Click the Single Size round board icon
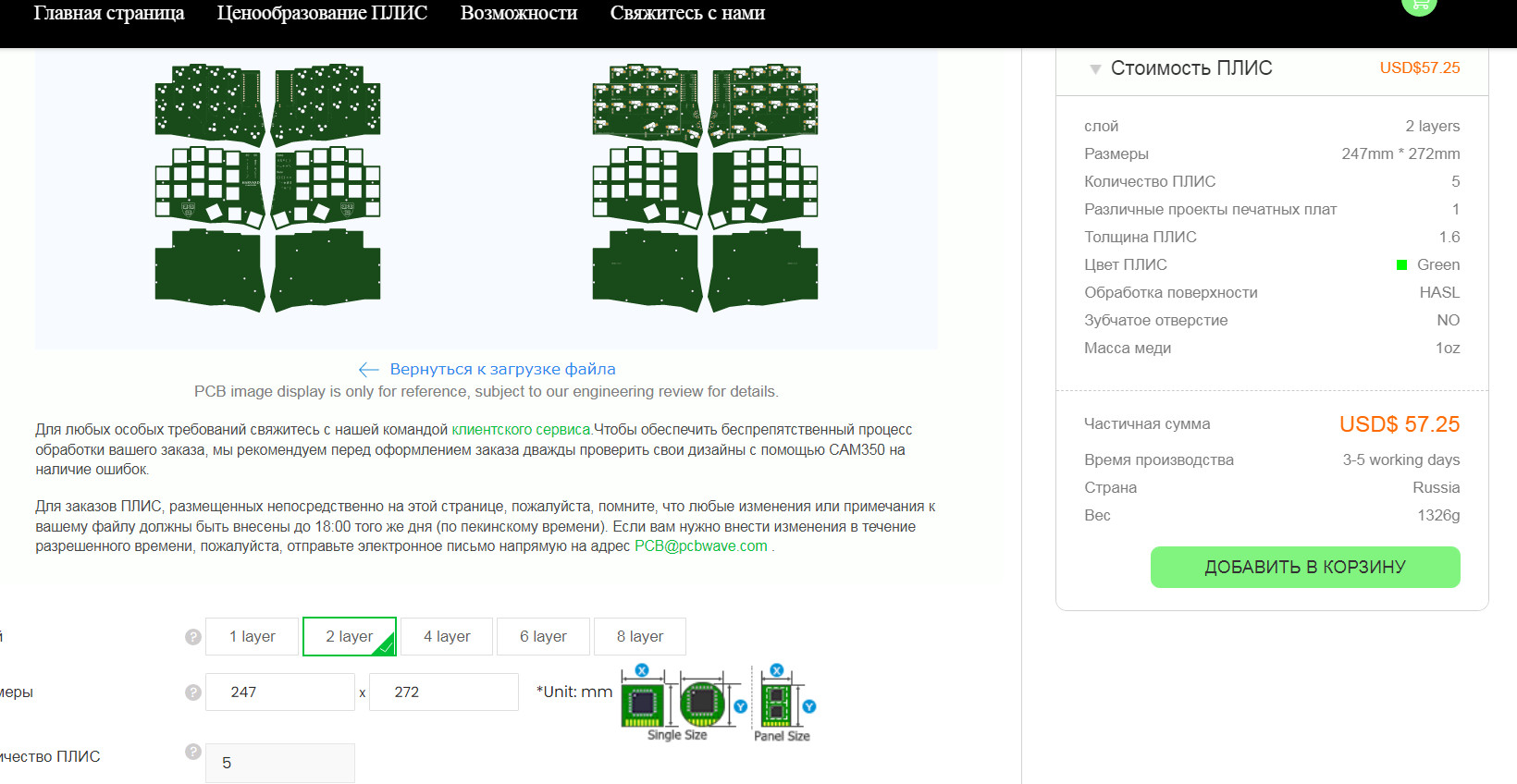The width and height of the screenshot is (1517, 784). 702,704
